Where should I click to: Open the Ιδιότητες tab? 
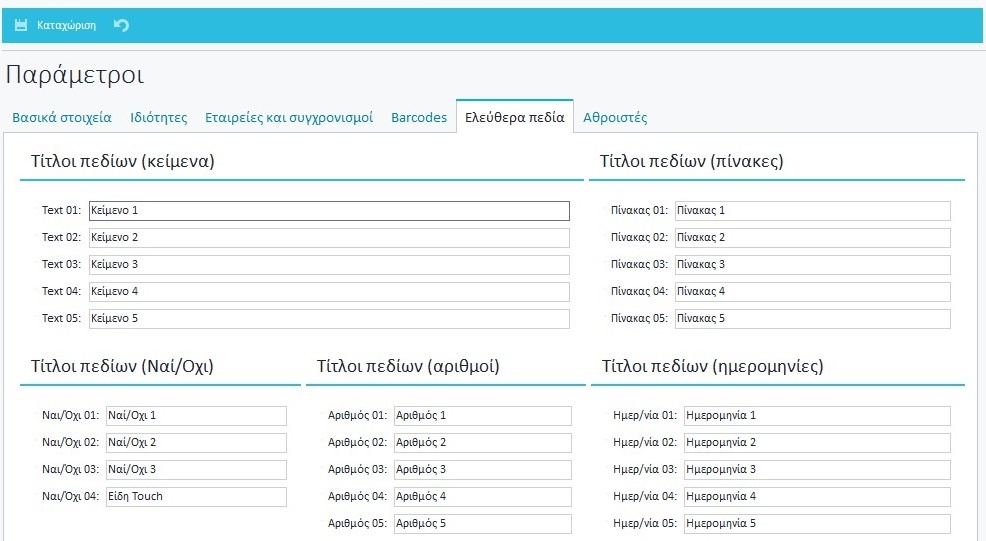coord(159,117)
